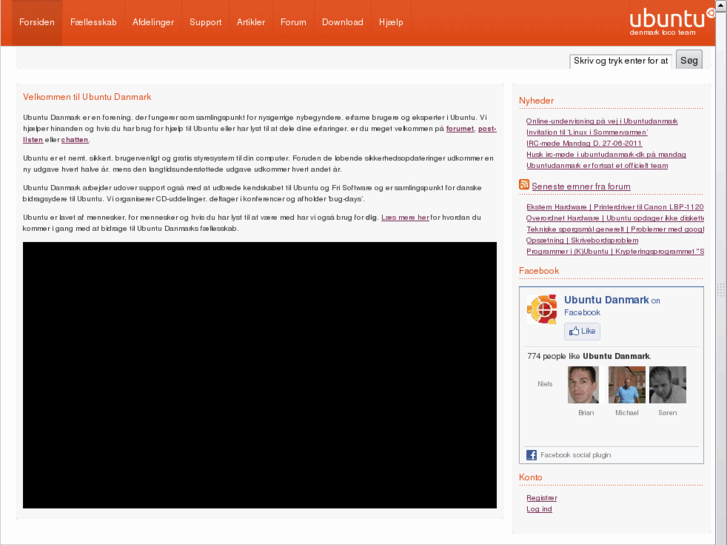The width and height of the screenshot is (727, 545).
Task: Click the Nyheder sidebar heading
Action: point(536,101)
